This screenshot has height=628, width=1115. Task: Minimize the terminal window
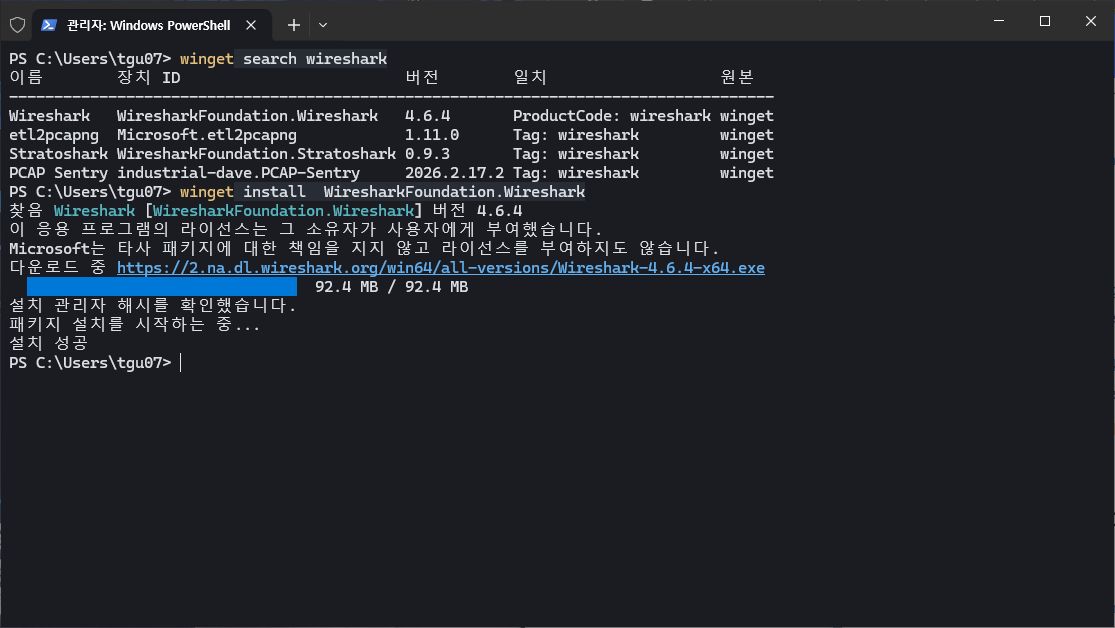click(x=996, y=21)
